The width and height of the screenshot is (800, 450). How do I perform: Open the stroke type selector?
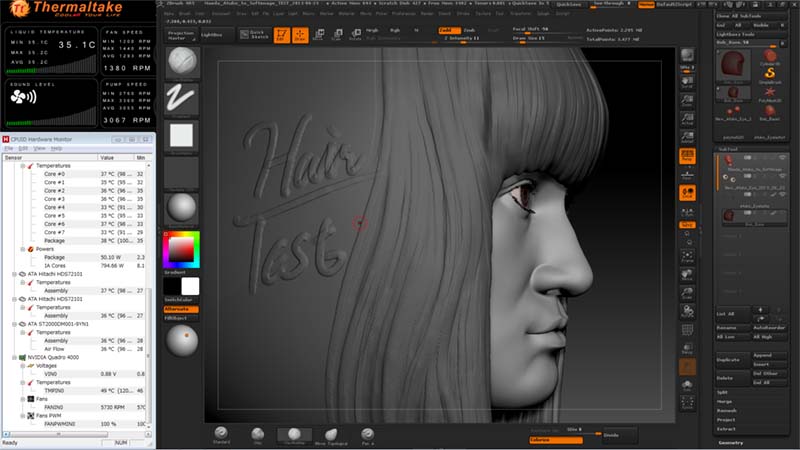tap(182, 99)
